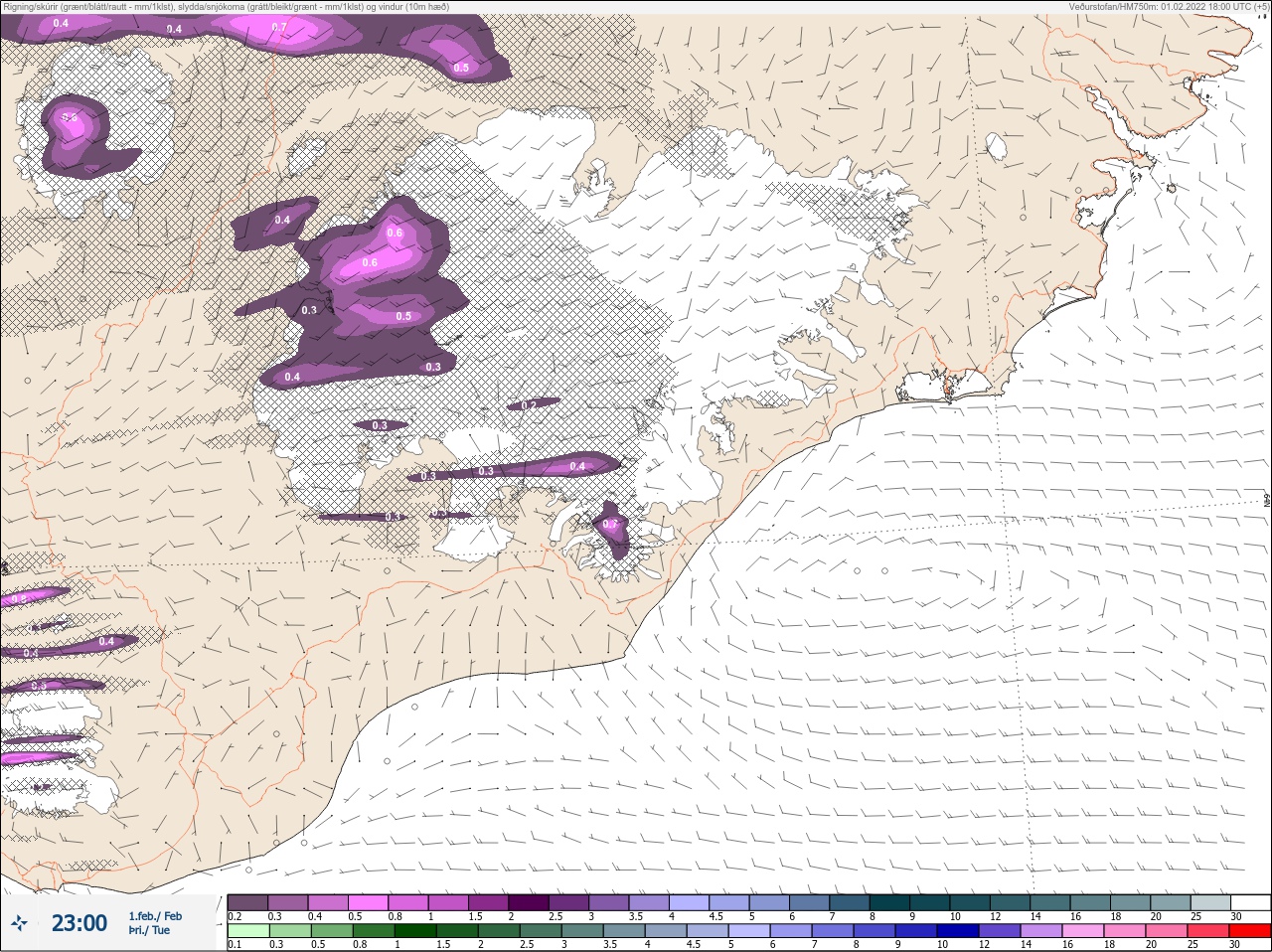Click the '0.1' label in the bottom legend row
Image resolution: width=1272 pixels, height=952 pixels.
point(235,945)
